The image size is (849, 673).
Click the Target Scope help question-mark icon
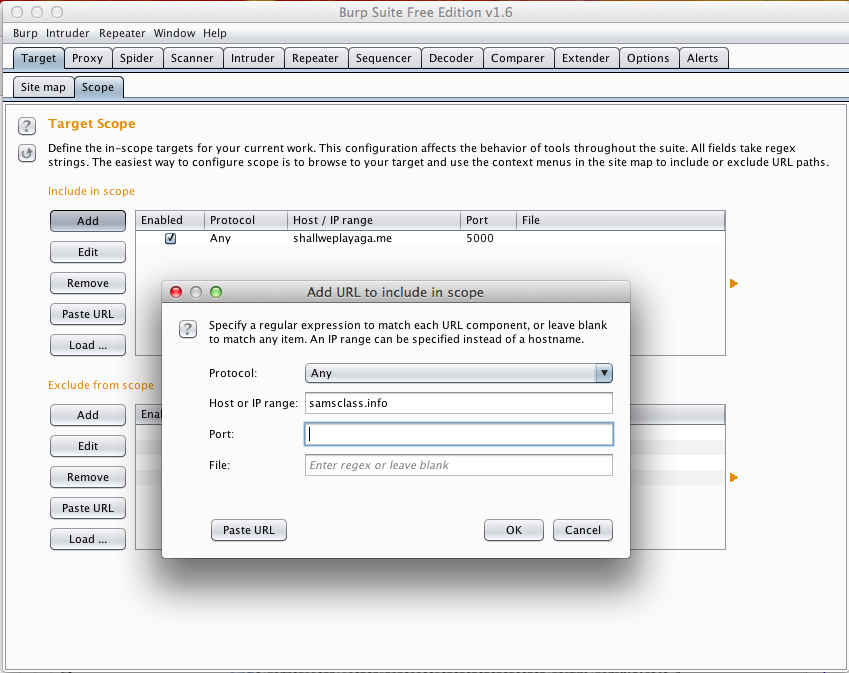(x=27, y=126)
